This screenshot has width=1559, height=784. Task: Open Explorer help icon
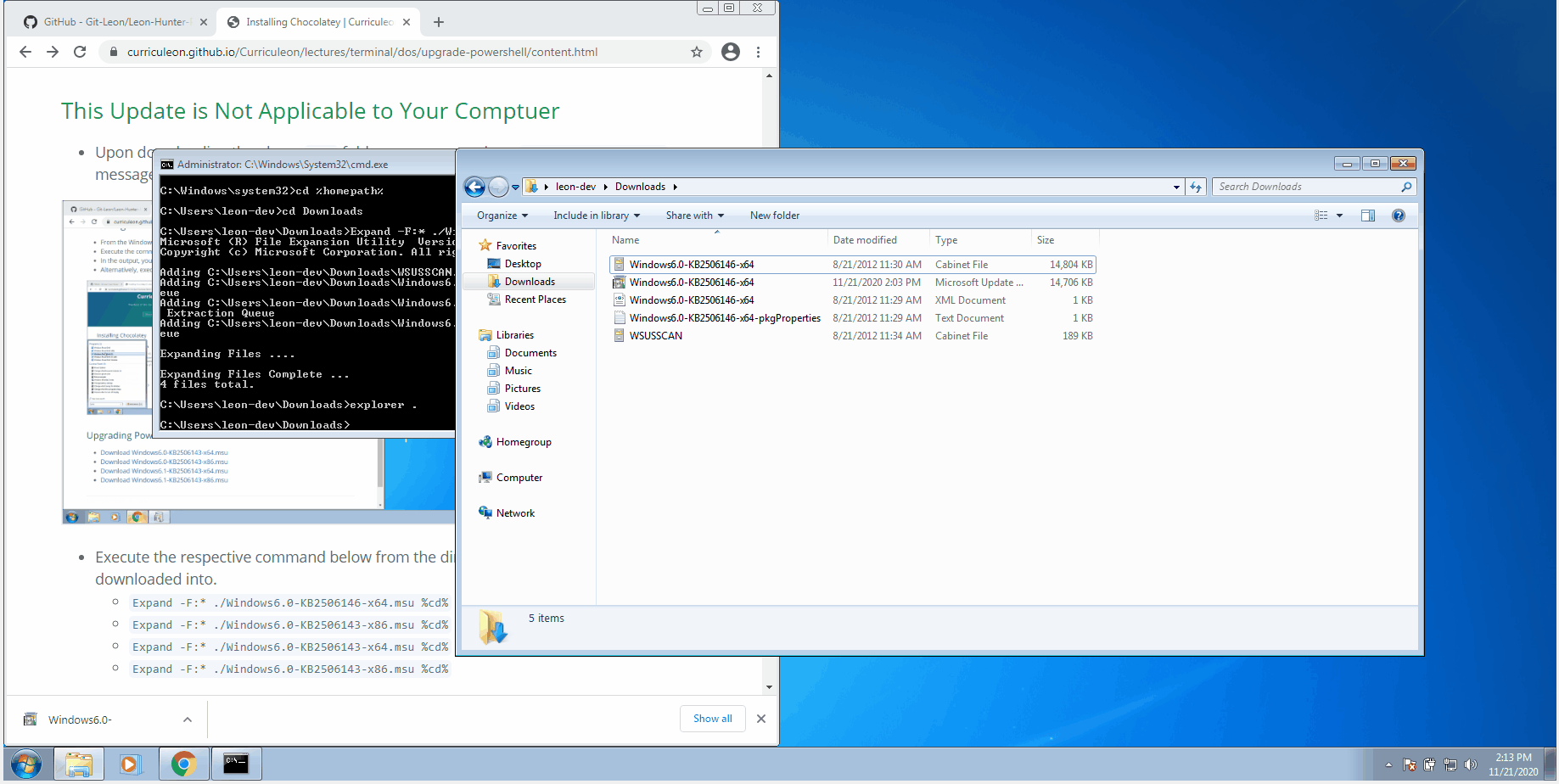[x=1399, y=216]
